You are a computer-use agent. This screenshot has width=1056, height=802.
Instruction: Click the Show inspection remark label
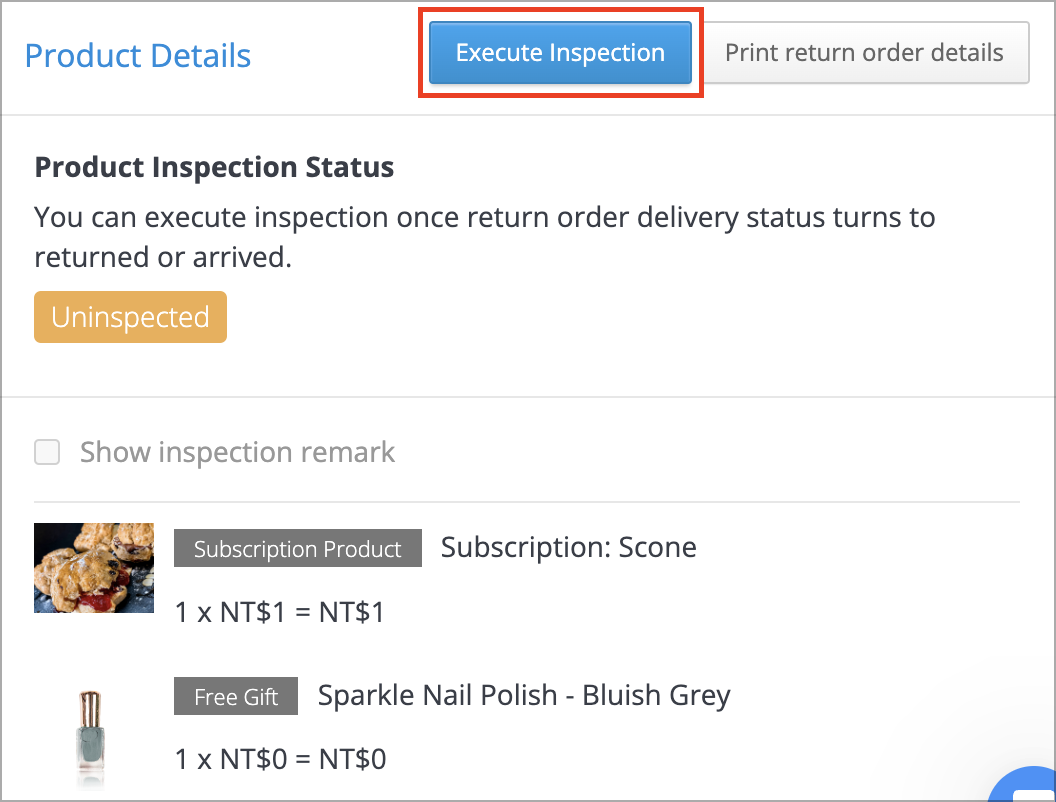coord(237,452)
